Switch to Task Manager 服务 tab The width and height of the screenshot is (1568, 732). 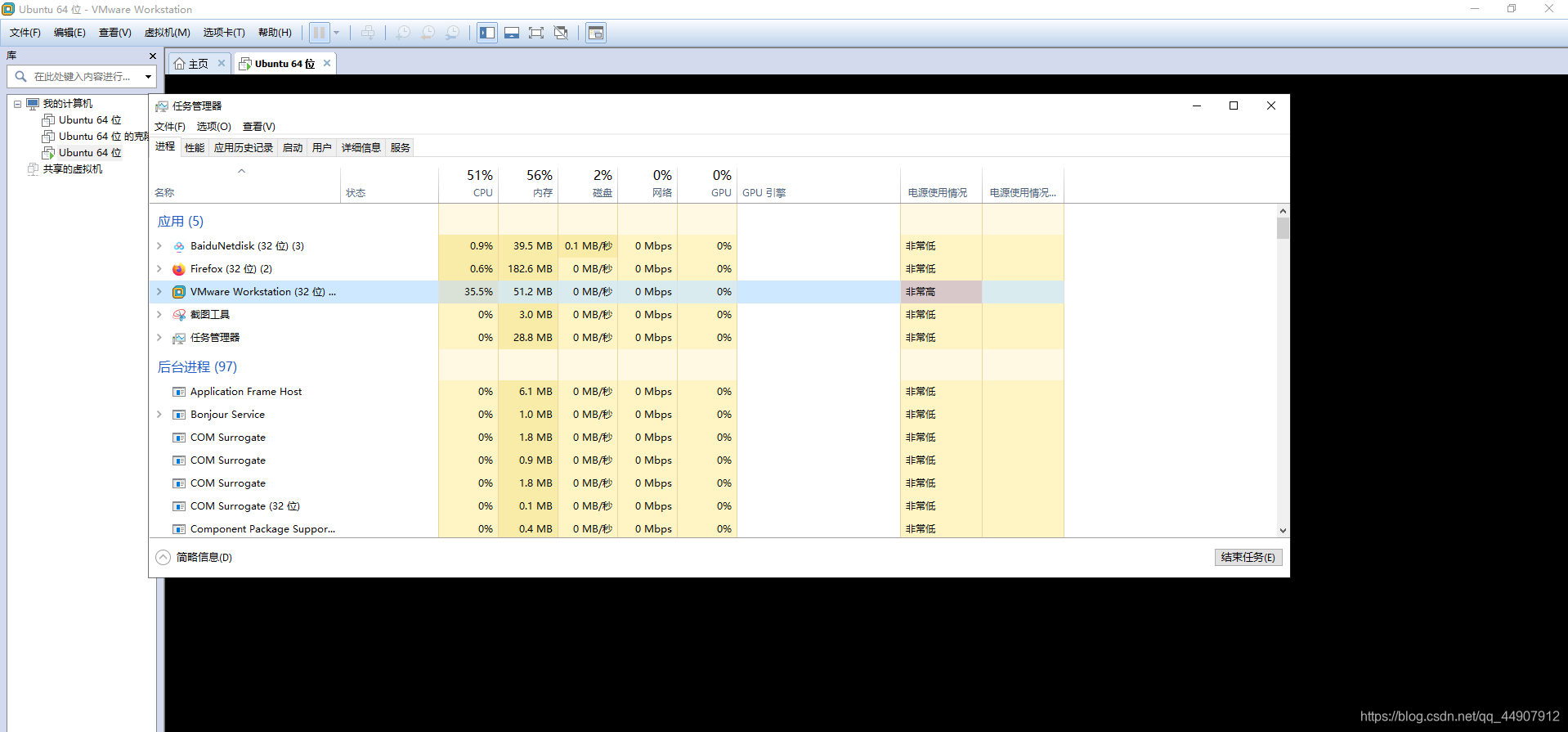click(x=401, y=148)
